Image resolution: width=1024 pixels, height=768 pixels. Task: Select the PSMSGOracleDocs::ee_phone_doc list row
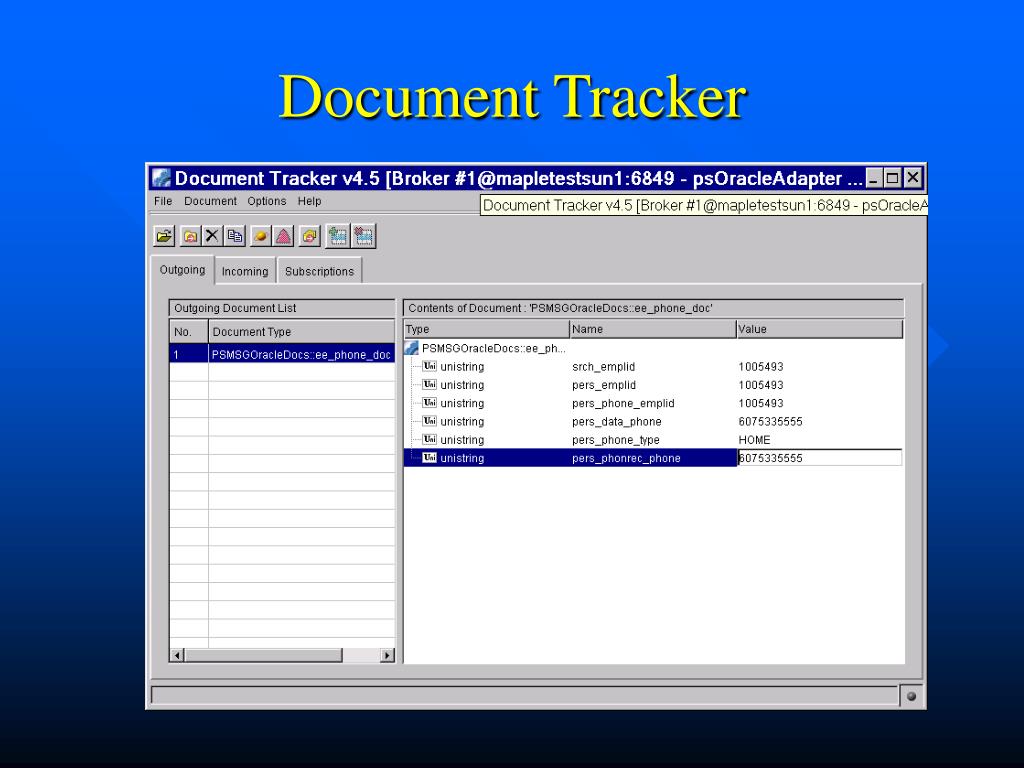[x=282, y=354]
